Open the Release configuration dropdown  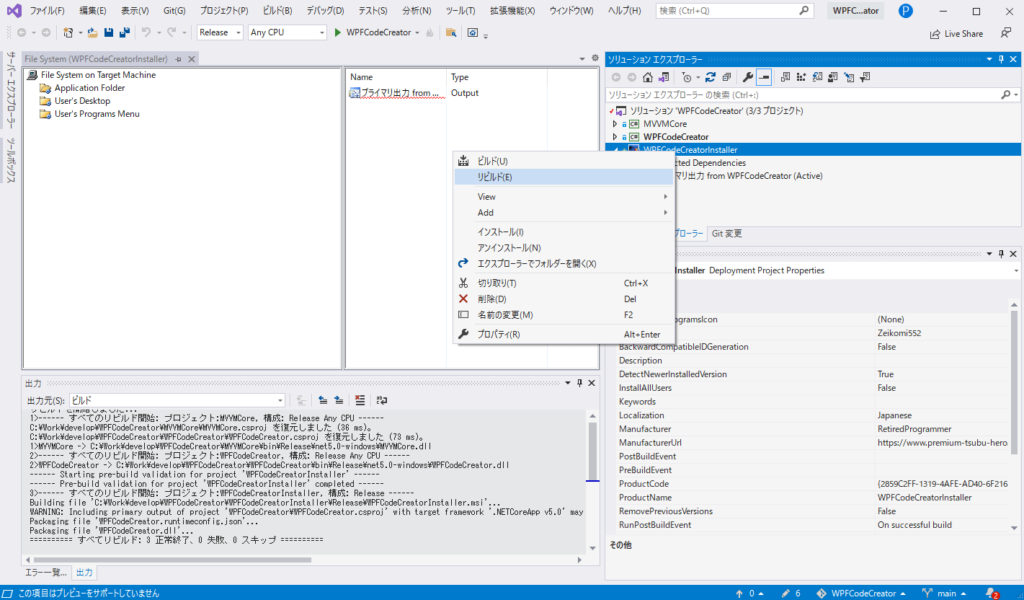[x=220, y=33]
